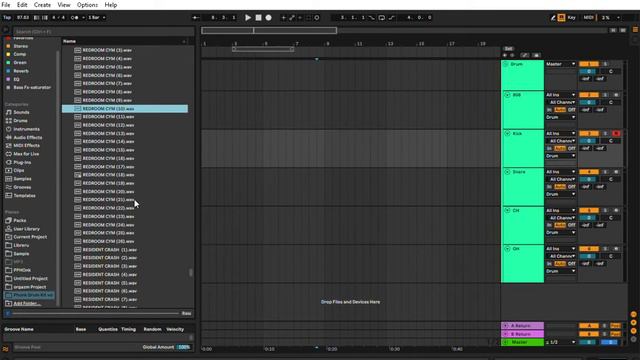The image size is (640, 360).
Task: Click the browser search field
Action: (x=103, y=31)
